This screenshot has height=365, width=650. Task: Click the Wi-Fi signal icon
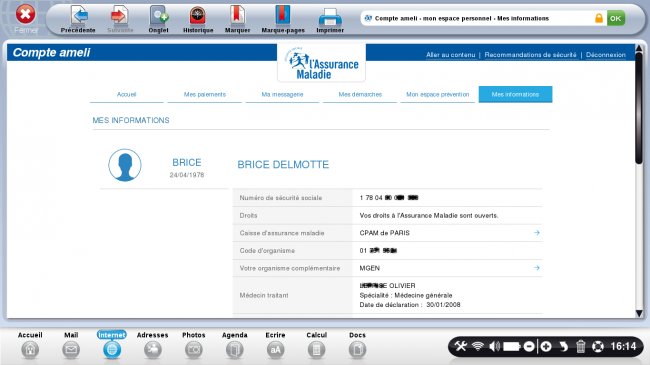pos(478,346)
